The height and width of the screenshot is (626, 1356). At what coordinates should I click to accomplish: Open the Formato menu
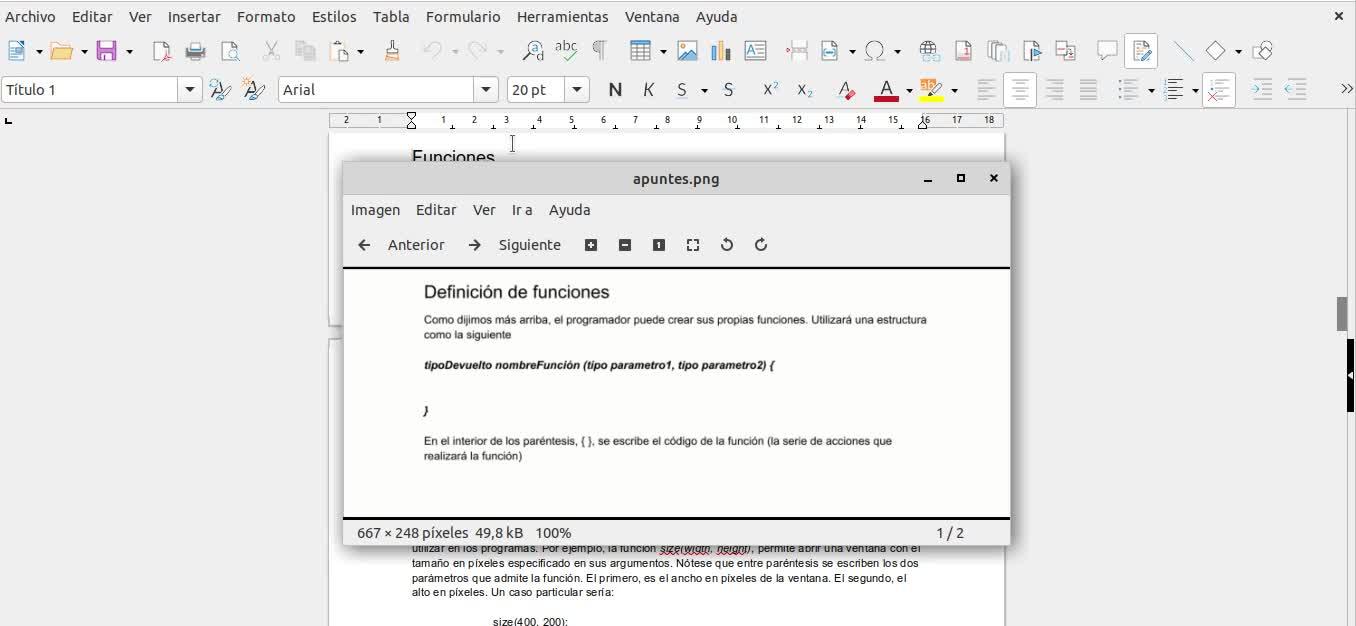pos(265,17)
